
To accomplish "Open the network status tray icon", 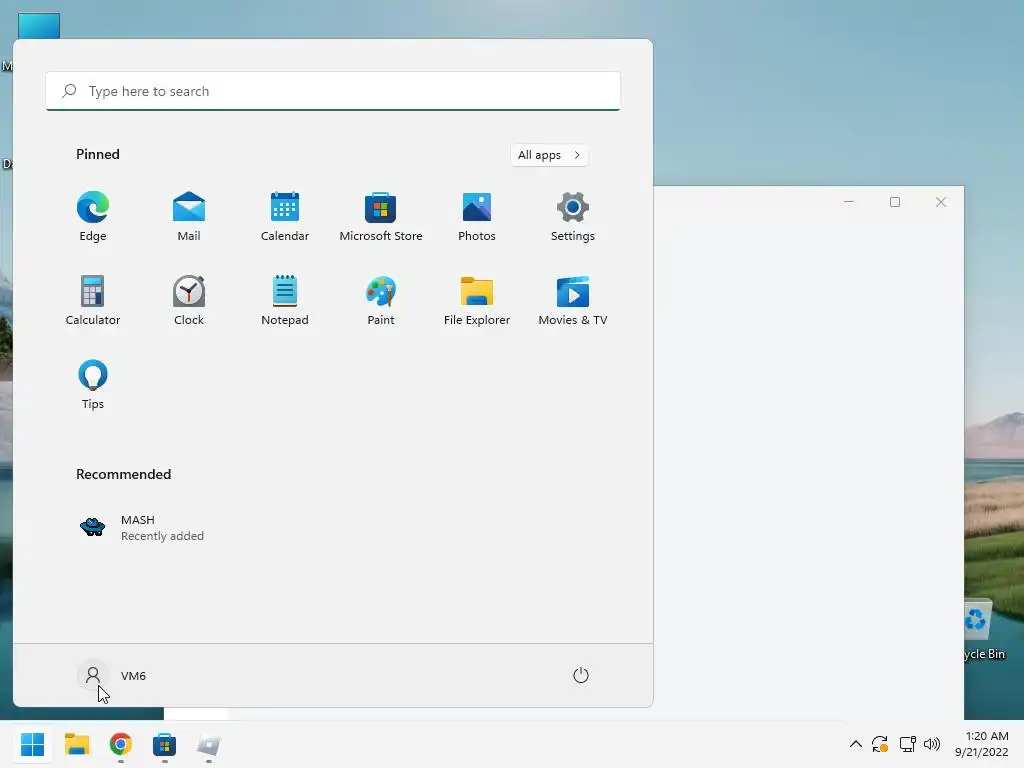I will point(907,744).
